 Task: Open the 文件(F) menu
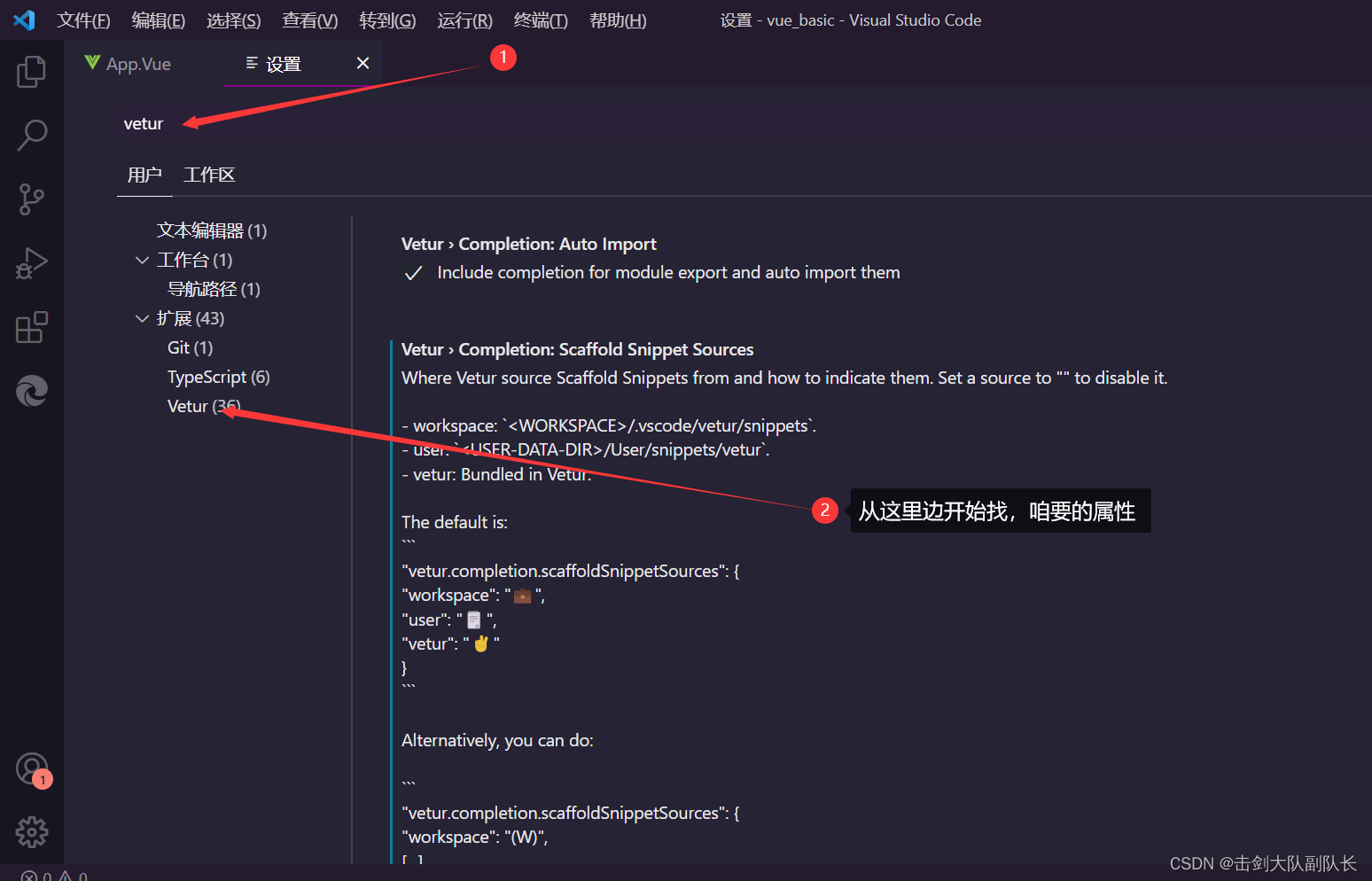tap(83, 20)
